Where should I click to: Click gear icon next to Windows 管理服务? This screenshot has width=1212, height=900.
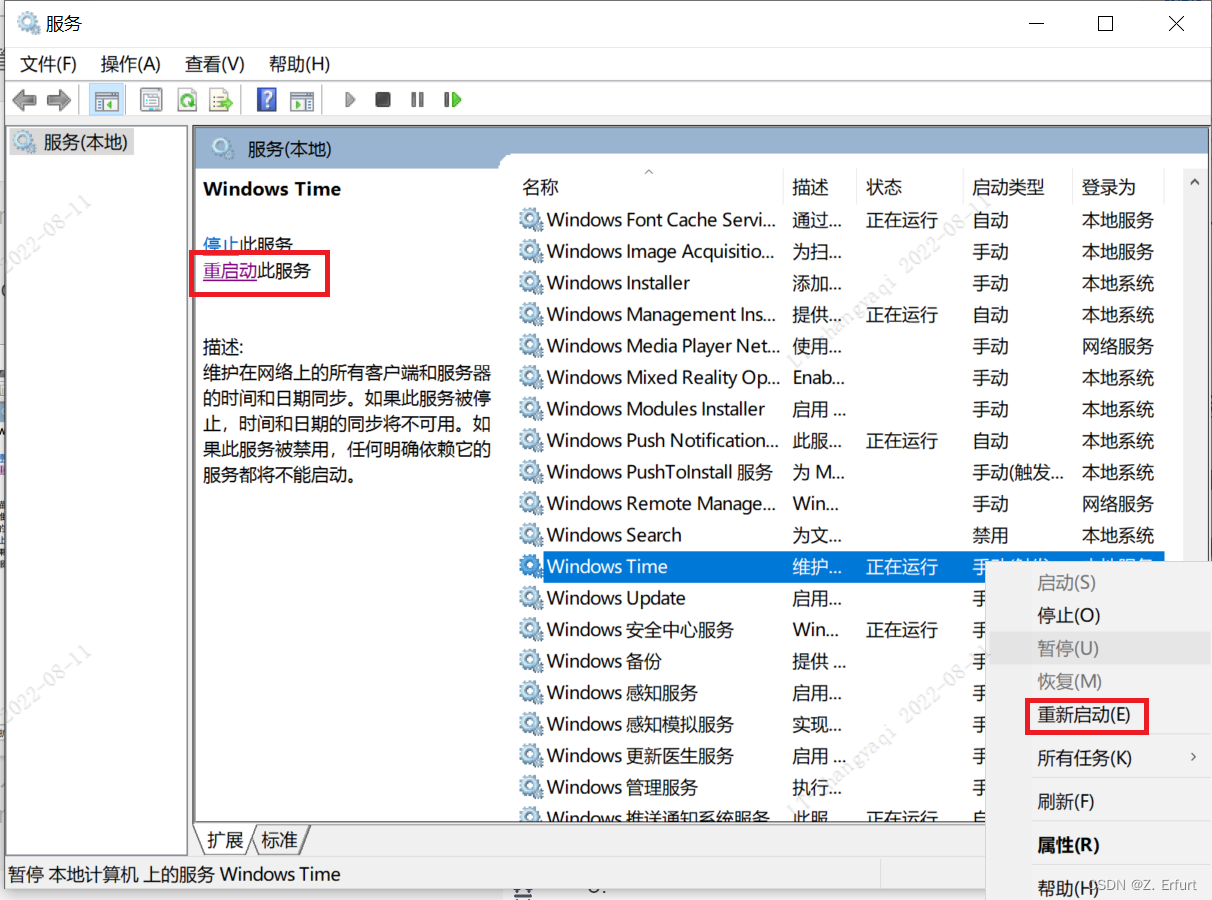(531, 787)
